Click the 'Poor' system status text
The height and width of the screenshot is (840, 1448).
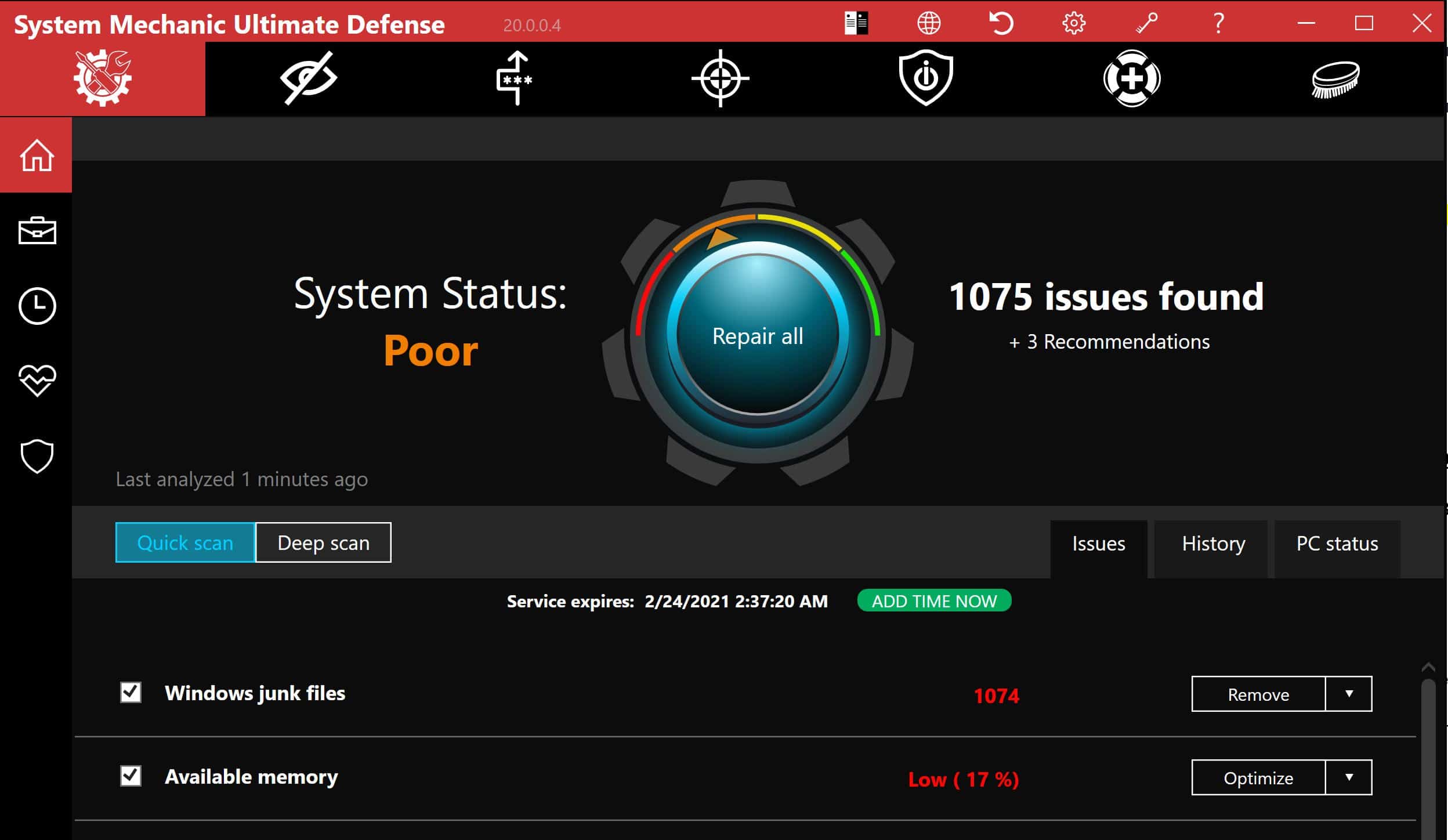click(x=431, y=351)
